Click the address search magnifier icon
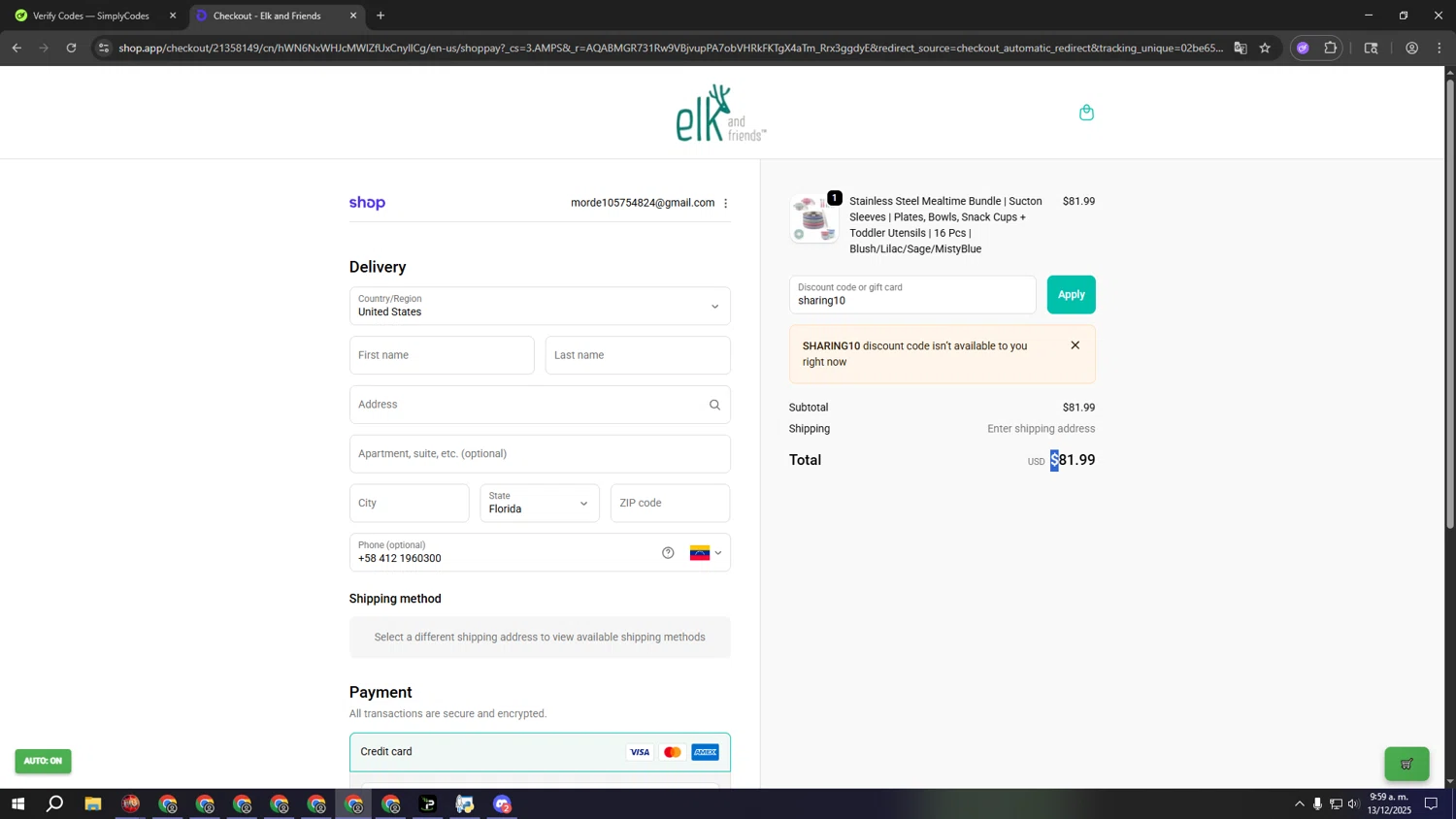Screen dimensions: 1456x819 coord(714,405)
